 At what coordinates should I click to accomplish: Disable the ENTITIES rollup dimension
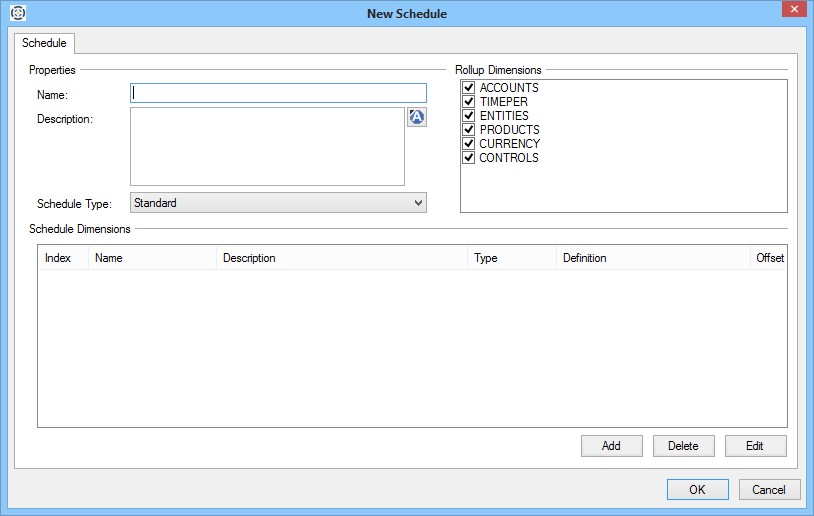468,116
